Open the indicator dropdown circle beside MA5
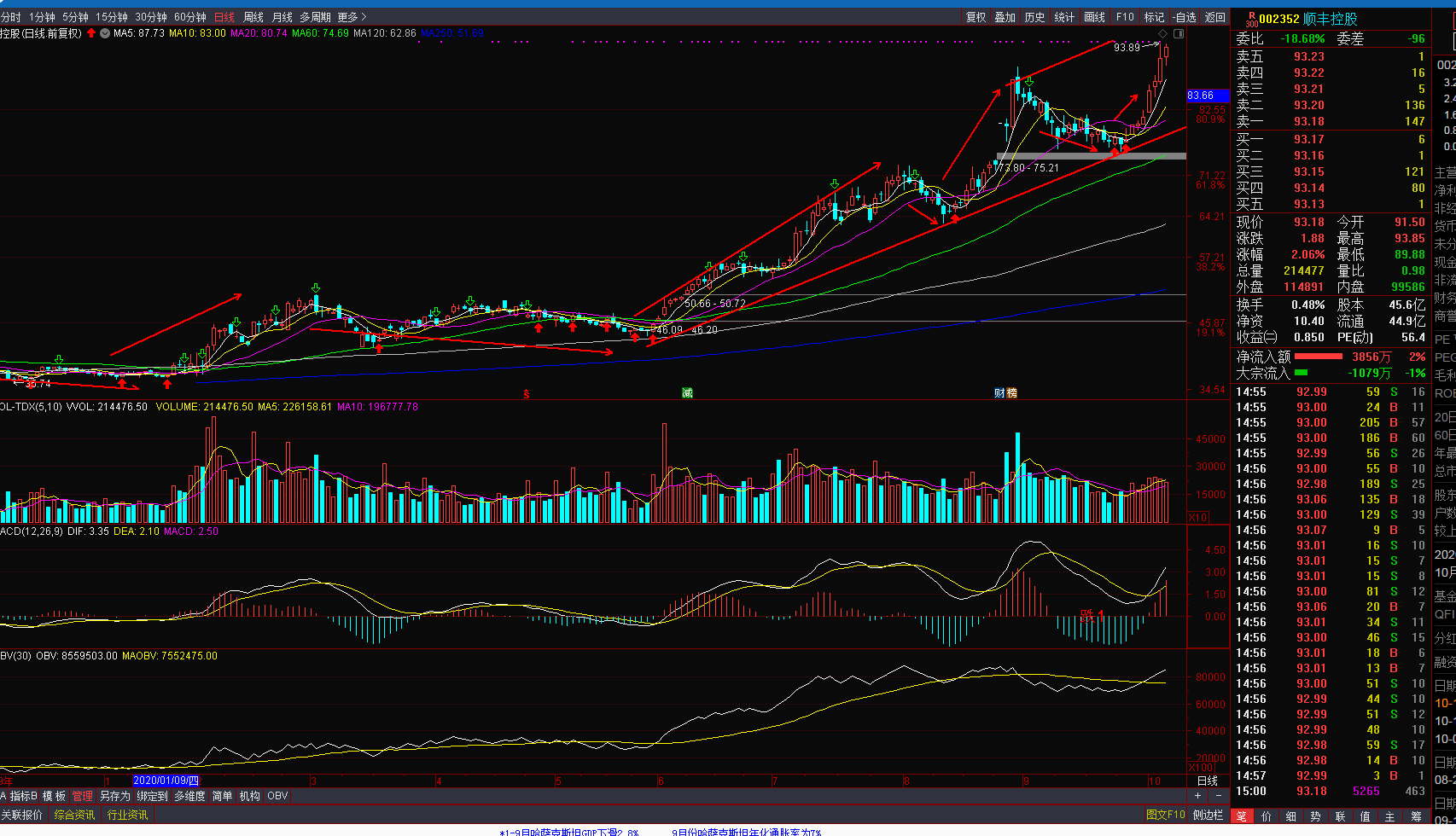 pyautogui.click(x=105, y=33)
